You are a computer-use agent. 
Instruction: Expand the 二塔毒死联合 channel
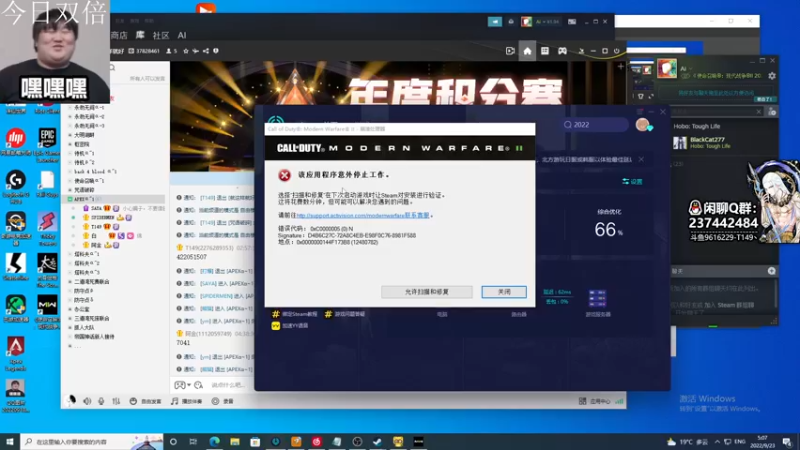click(70, 282)
